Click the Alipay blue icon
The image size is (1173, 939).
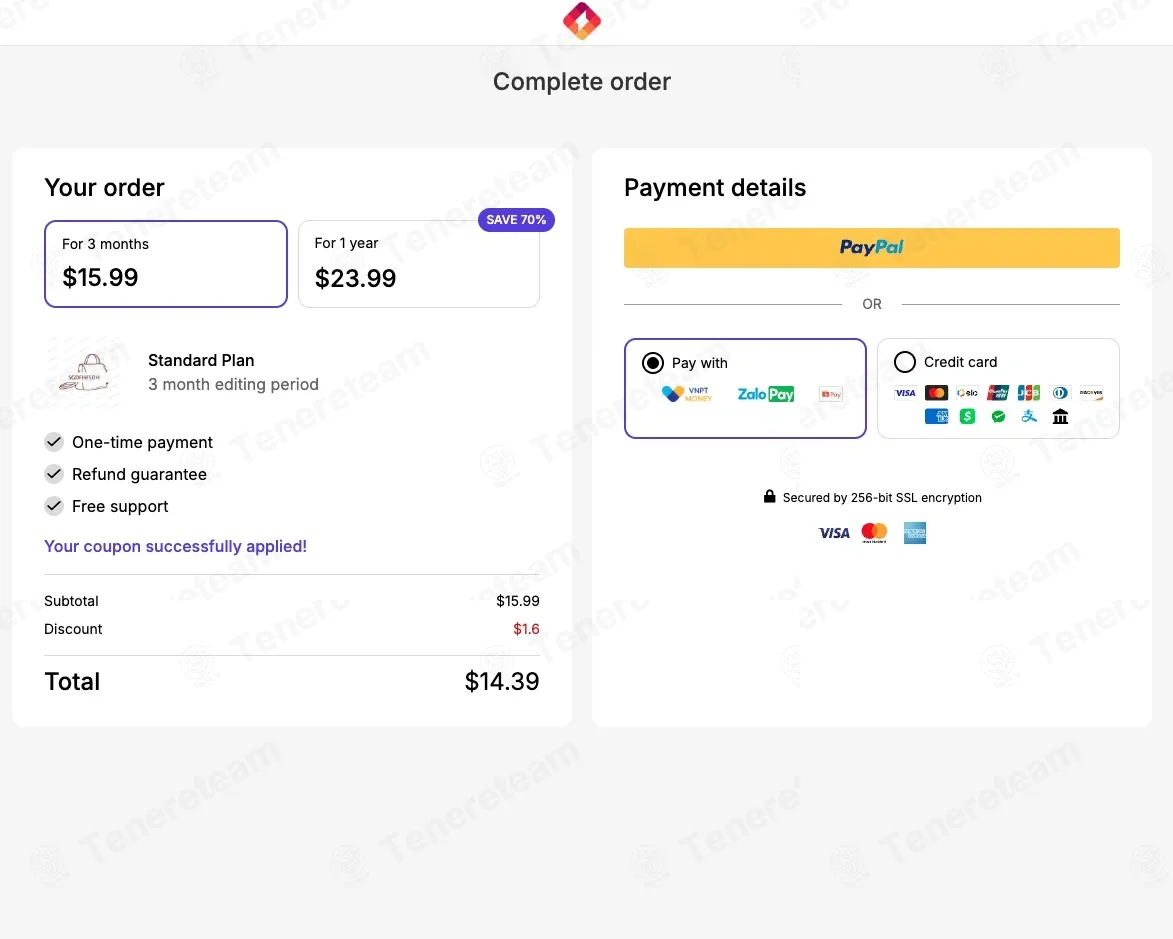click(1029, 417)
